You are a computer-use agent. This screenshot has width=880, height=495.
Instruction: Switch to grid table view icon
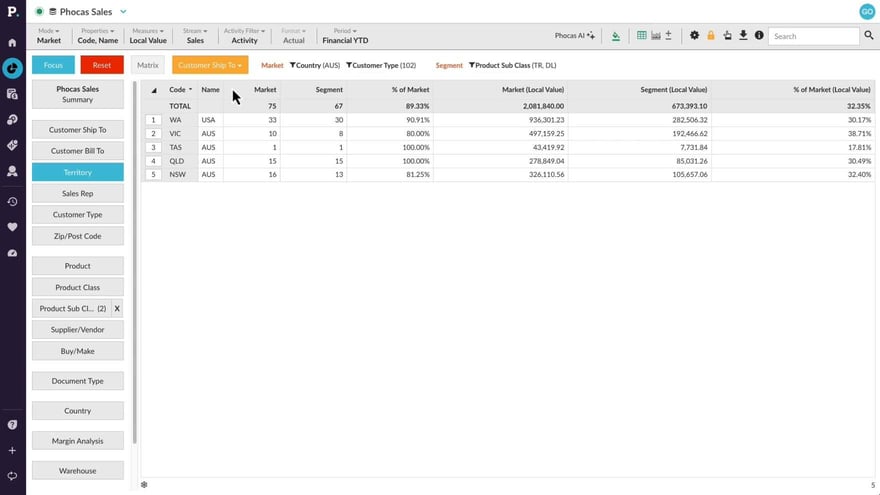(641, 35)
